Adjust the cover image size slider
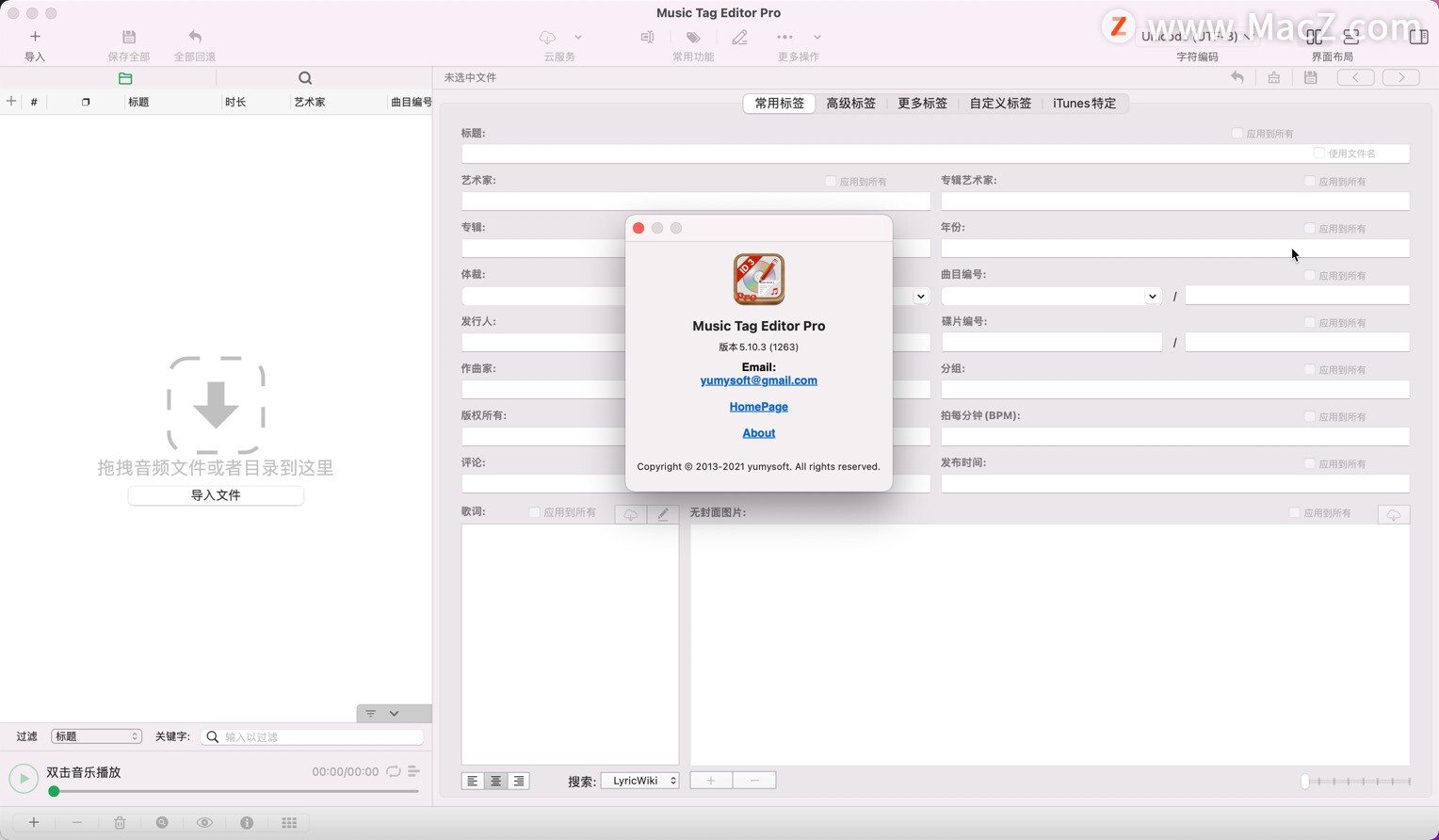This screenshot has height=840, width=1439. (x=1357, y=781)
